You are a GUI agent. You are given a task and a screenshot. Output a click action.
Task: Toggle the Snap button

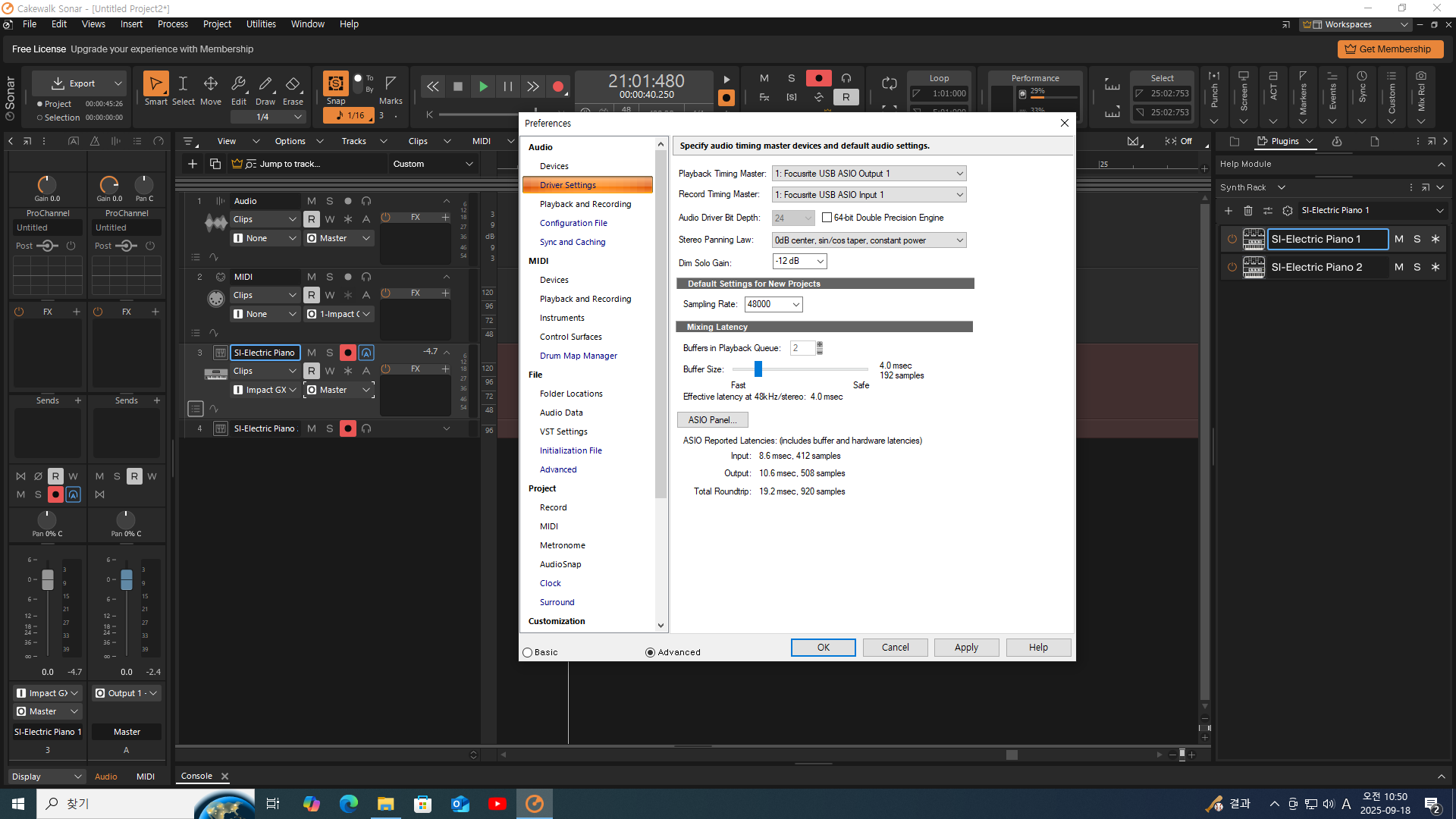point(336,83)
